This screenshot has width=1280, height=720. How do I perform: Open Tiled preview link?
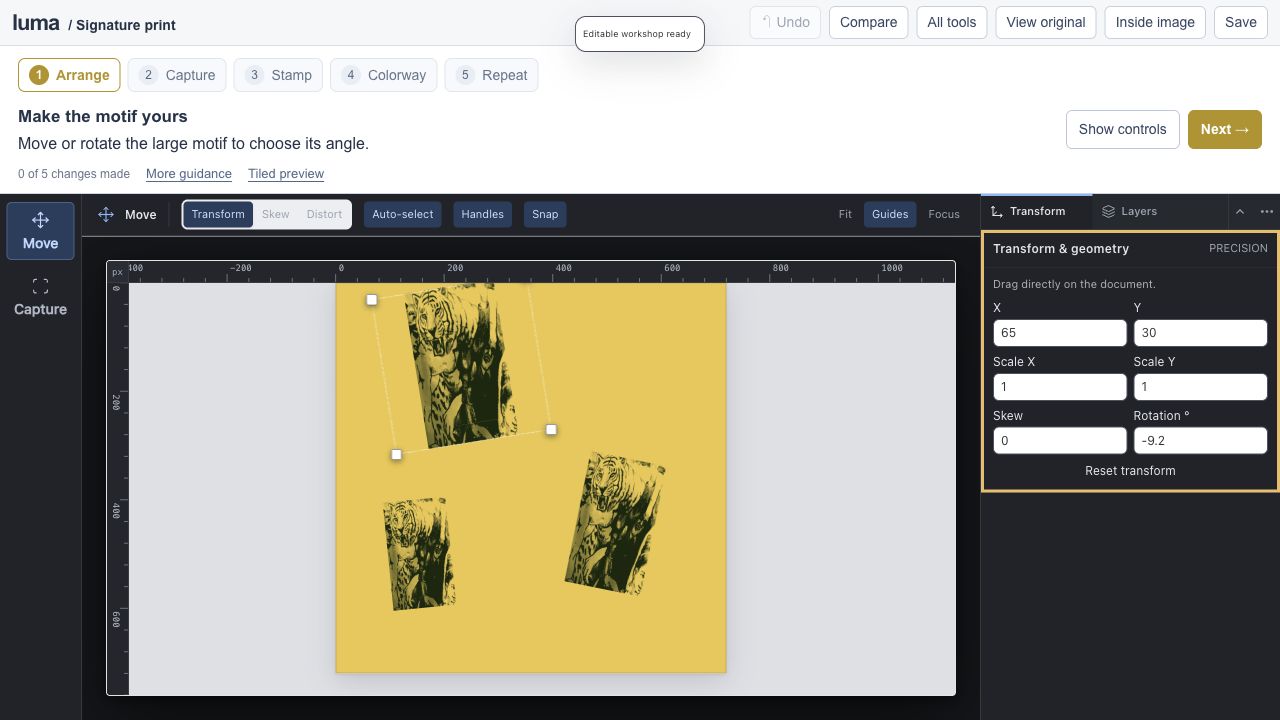(x=286, y=174)
